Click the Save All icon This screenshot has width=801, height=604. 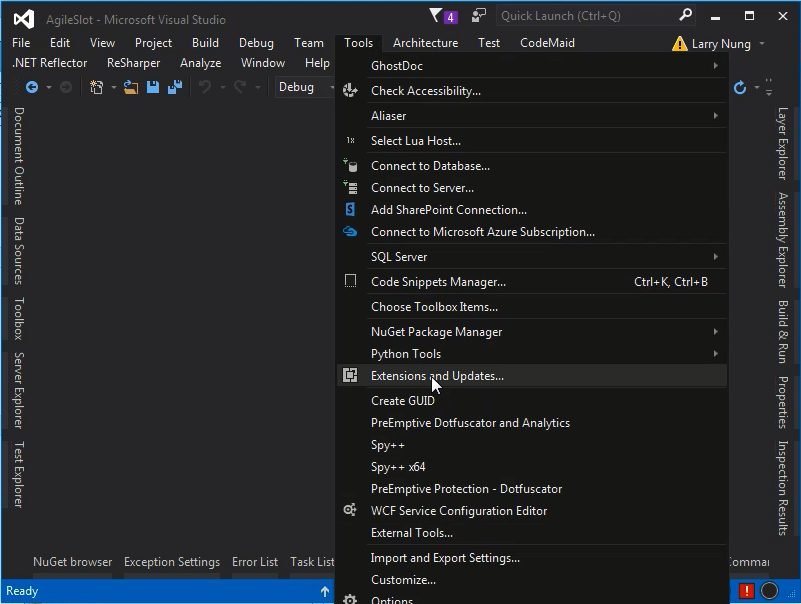pyautogui.click(x=175, y=87)
